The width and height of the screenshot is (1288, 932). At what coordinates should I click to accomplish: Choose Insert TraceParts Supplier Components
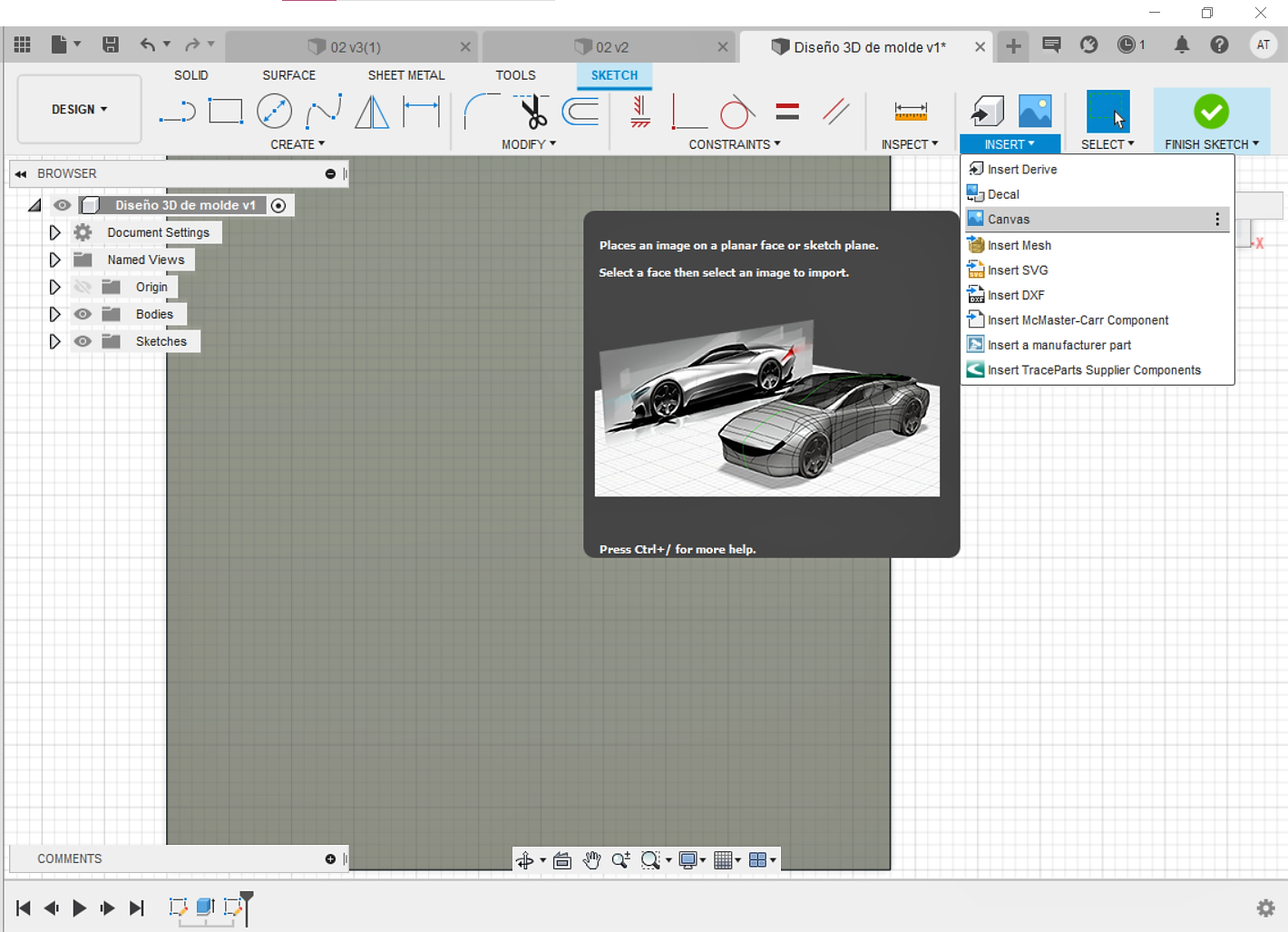pyautogui.click(x=1098, y=370)
